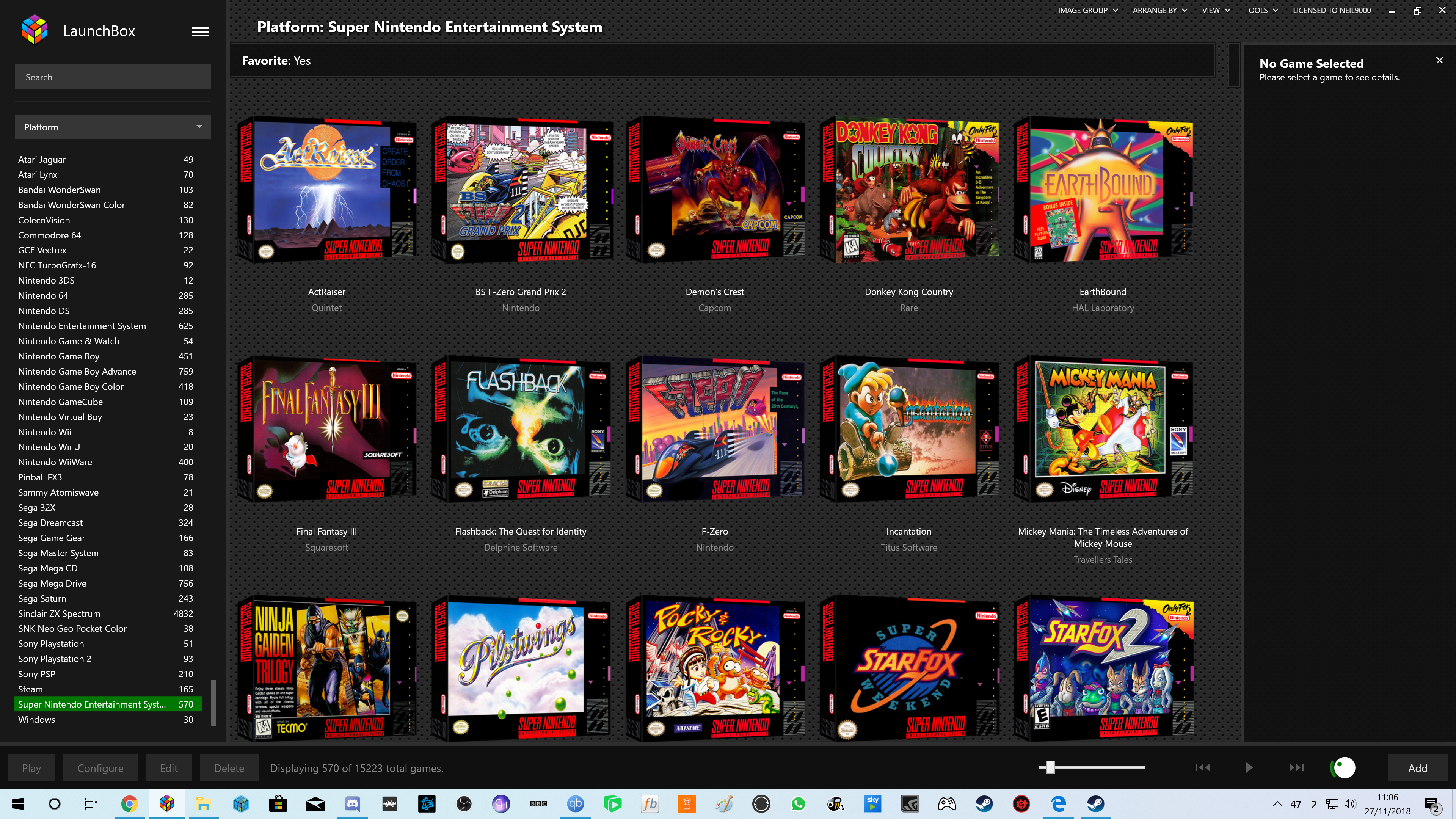Skip to previous music track
The height and width of the screenshot is (819, 1456).
pos(1202,767)
